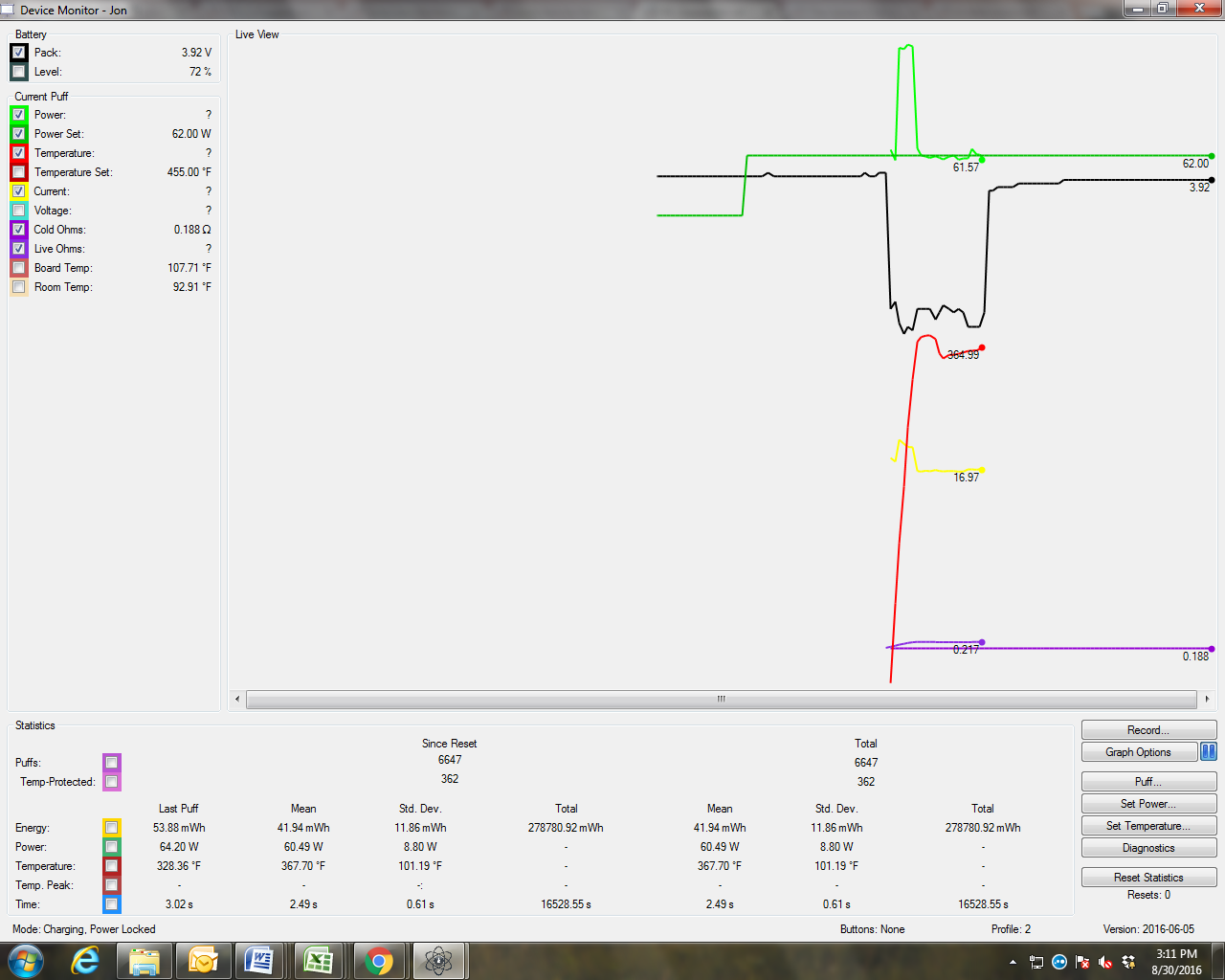
Task: Open Microsoft Word from the taskbar
Action: (x=260, y=960)
